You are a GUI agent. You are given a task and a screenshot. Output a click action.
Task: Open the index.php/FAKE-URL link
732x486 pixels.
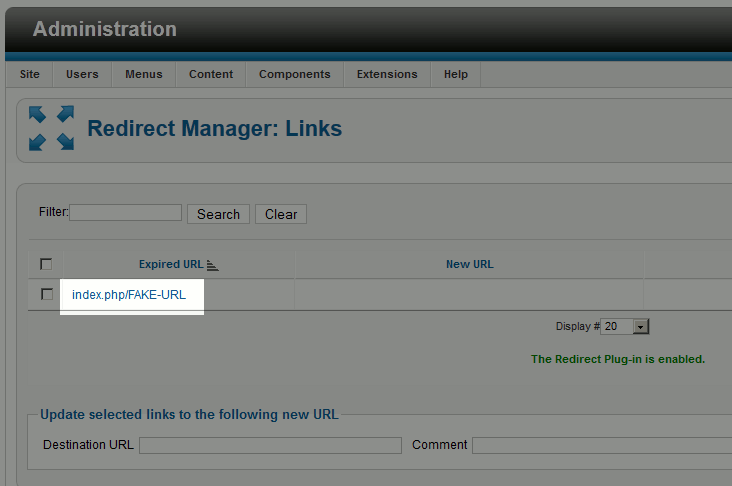click(129, 295)
